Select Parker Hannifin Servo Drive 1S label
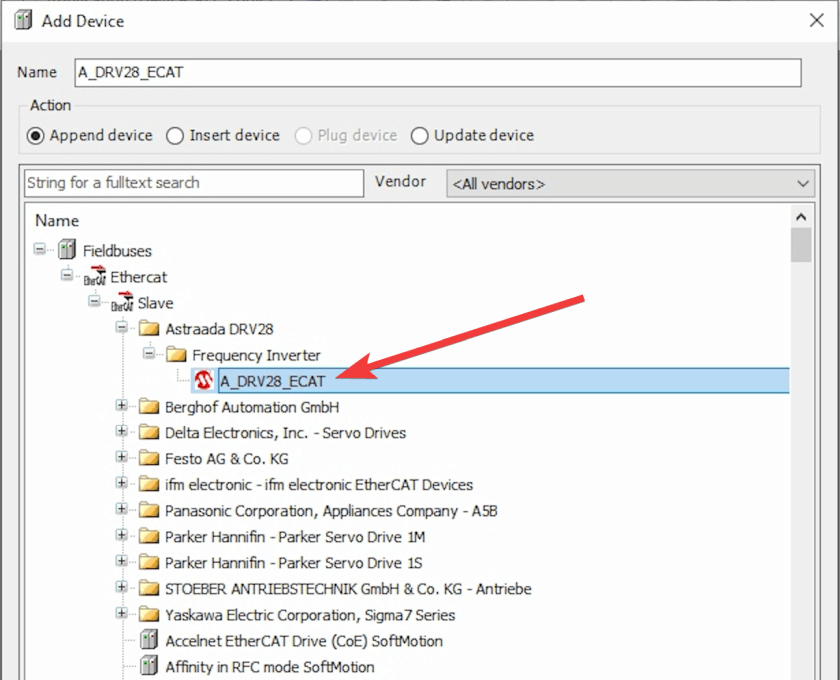The image size is (840, 680). tap(294, 563)
